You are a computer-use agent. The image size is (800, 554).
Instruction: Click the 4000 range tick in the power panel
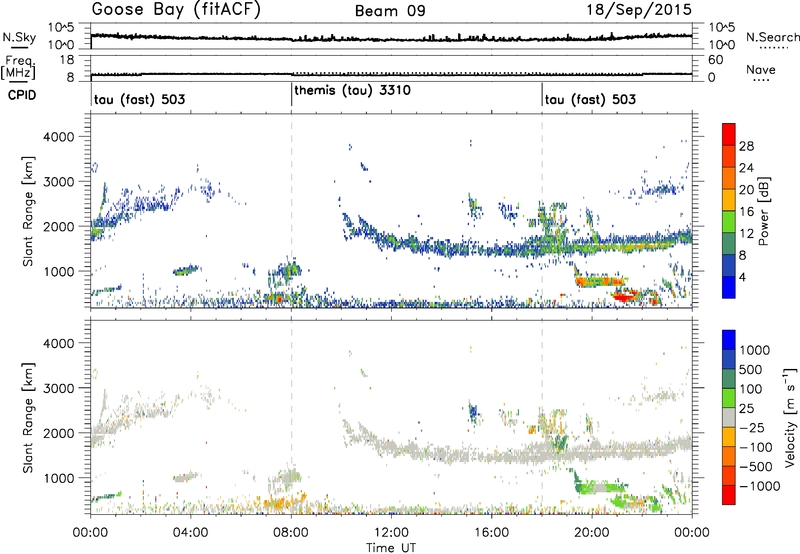coord(58,137)
